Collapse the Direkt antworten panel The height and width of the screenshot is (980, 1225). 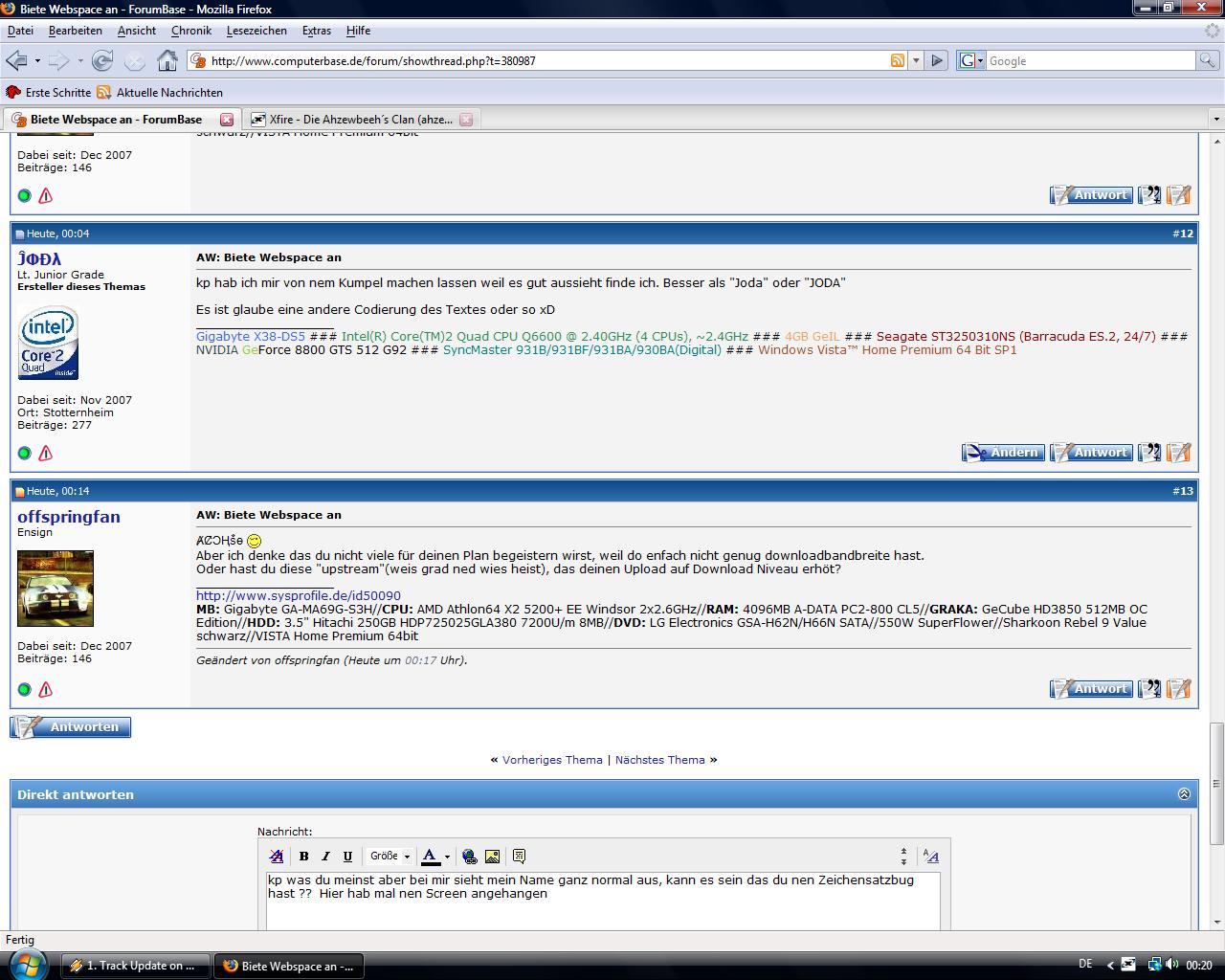pos(1184,794)
